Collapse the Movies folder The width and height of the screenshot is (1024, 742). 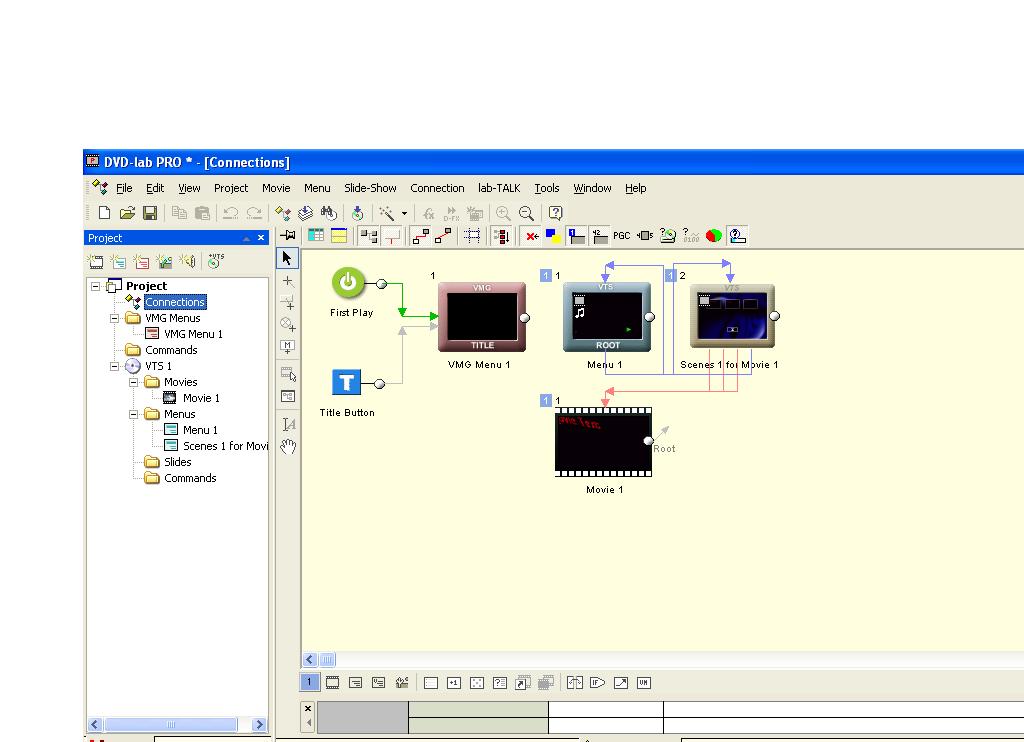133,382
